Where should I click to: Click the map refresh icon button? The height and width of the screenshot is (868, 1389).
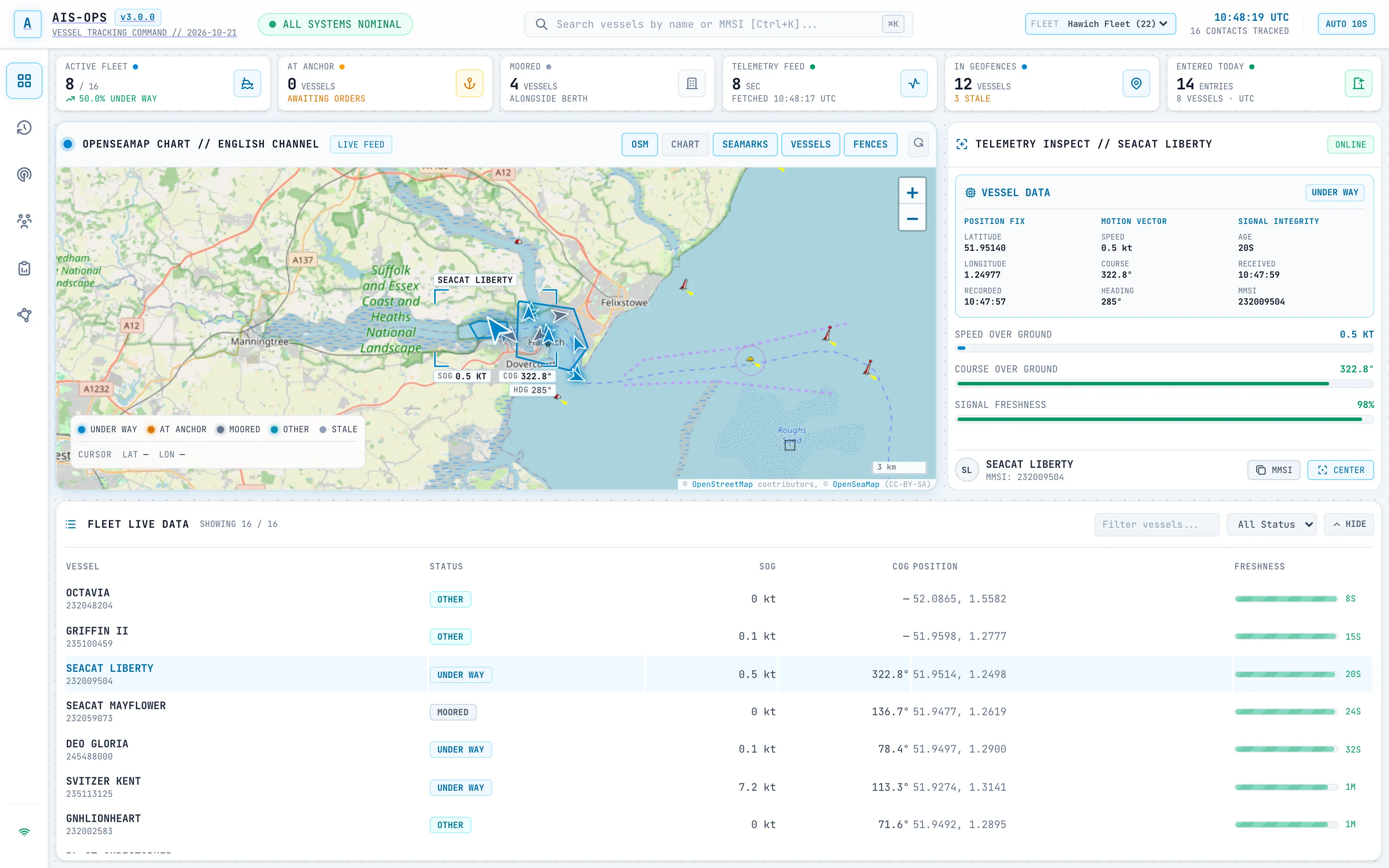pos(918,144)
